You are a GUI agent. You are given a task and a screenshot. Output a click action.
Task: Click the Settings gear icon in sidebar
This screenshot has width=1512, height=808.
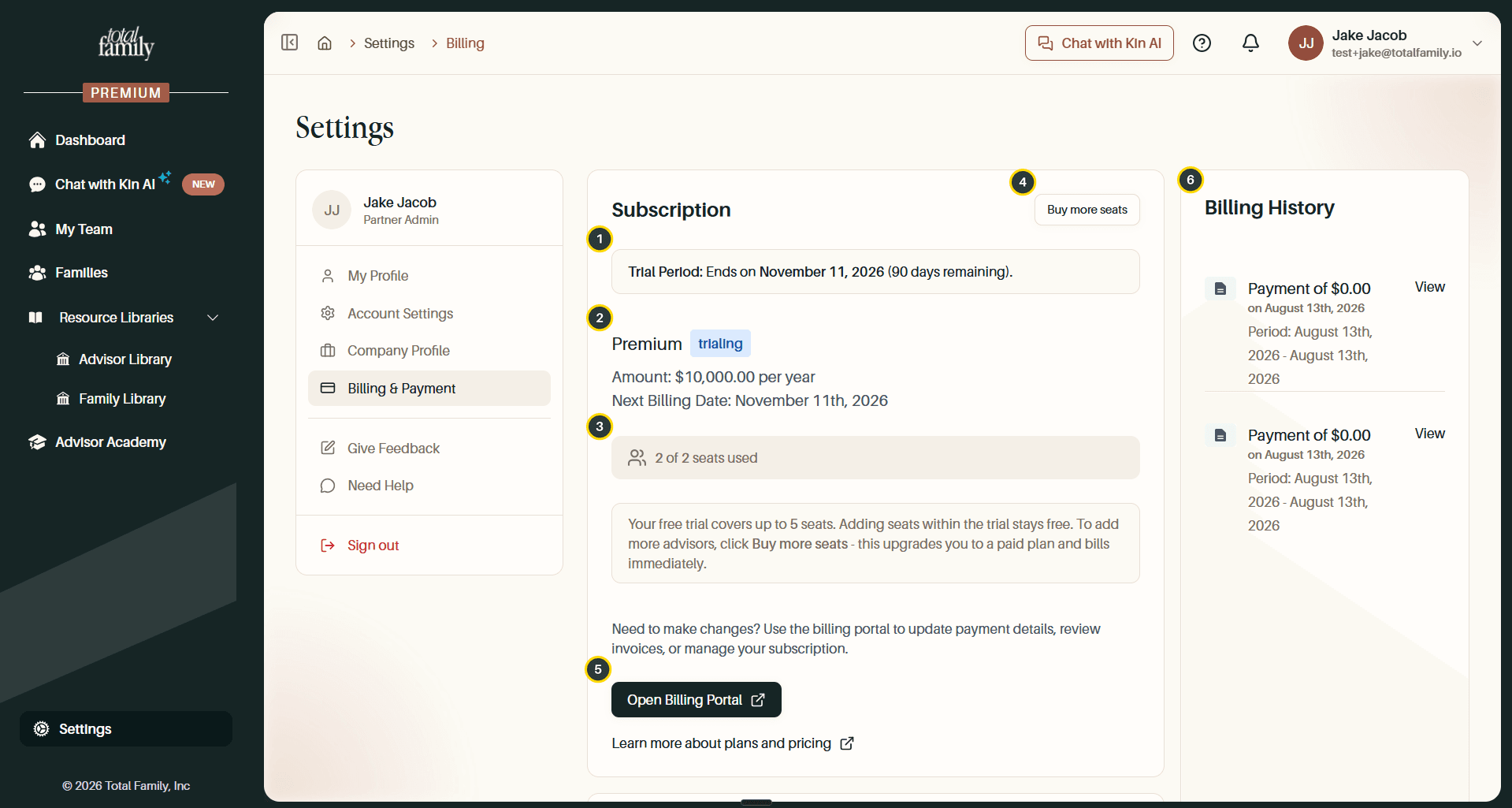[41, 729]
